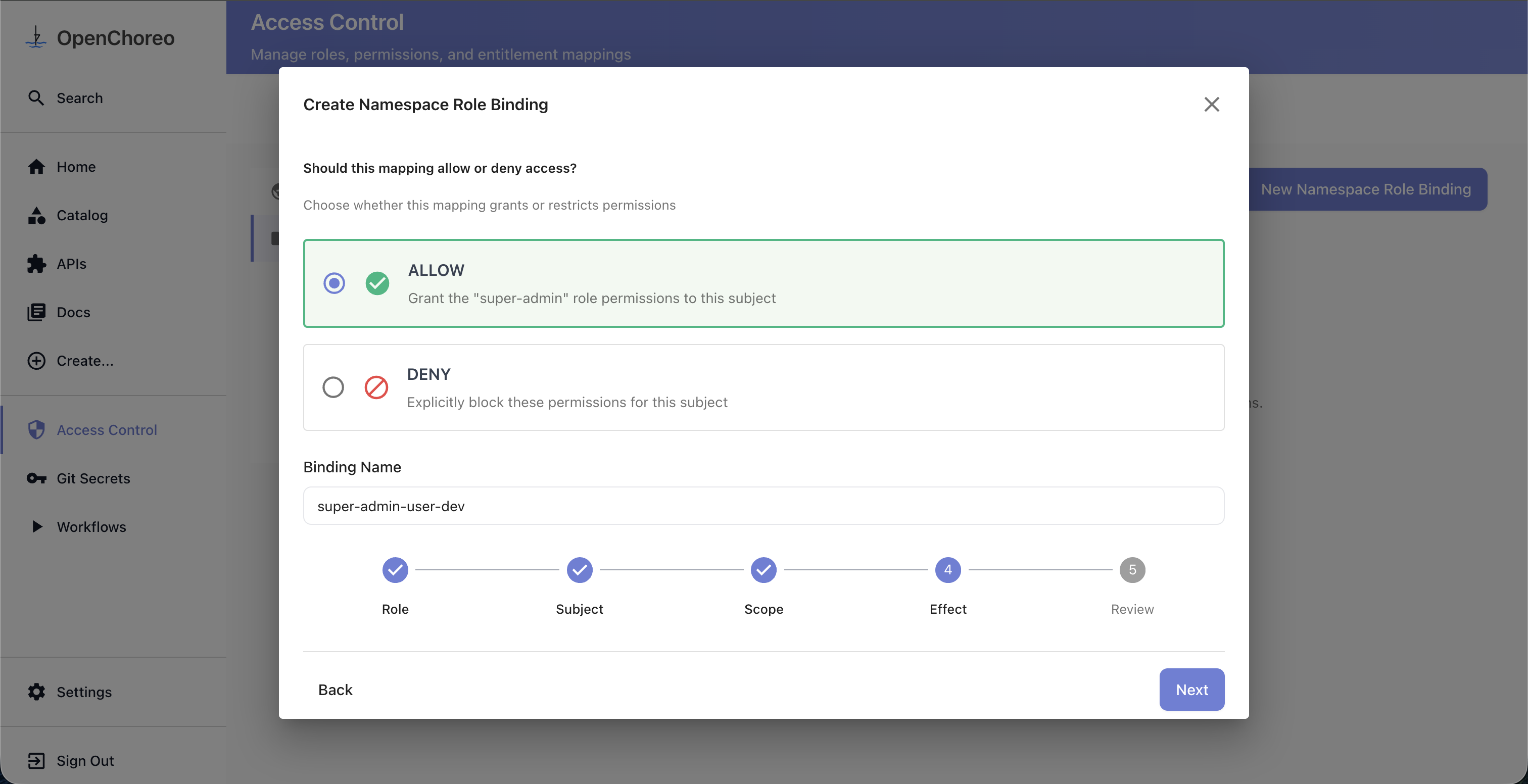Click the Next button
Image resolution: width=1528 pixels, height=784 pixels.
(1191, 690)
